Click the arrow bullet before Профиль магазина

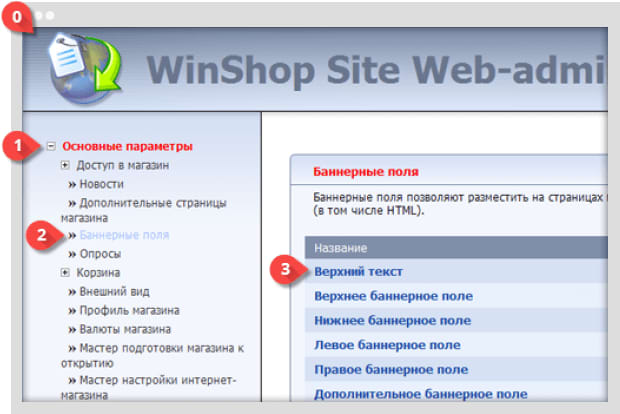72,311
